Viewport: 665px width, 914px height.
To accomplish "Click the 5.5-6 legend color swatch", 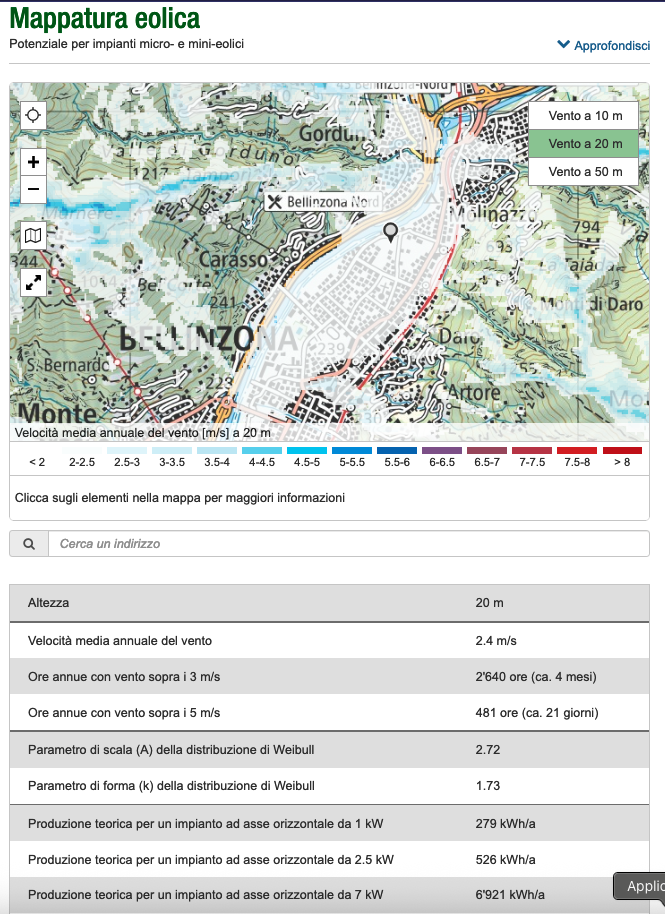I will click(397, 451).
